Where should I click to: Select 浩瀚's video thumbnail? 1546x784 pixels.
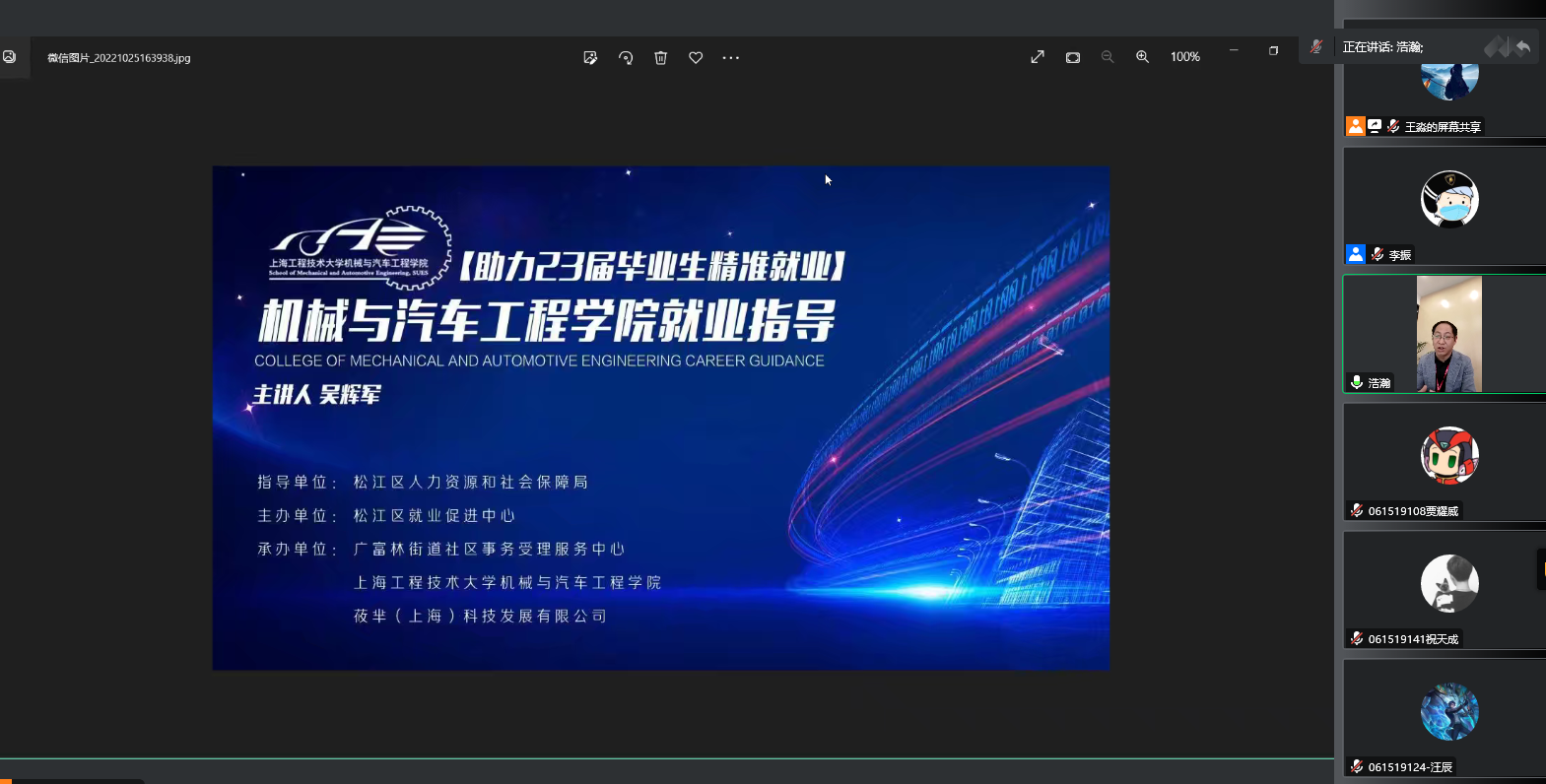(x=1448, y=334)
